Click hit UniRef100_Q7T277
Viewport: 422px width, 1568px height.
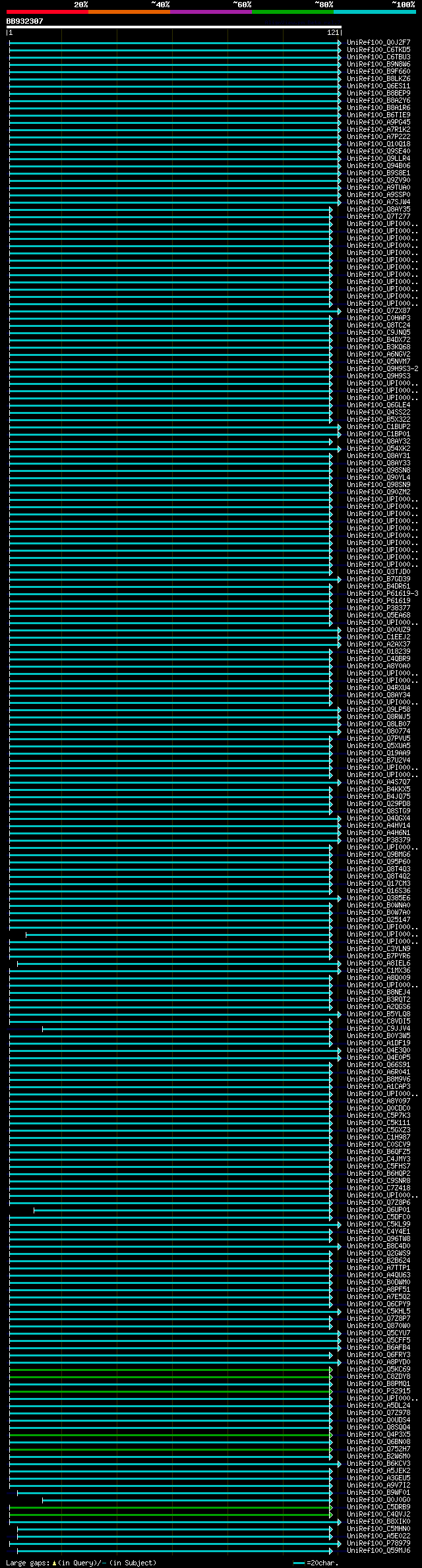pyautogui.click(x=378, y=216)
